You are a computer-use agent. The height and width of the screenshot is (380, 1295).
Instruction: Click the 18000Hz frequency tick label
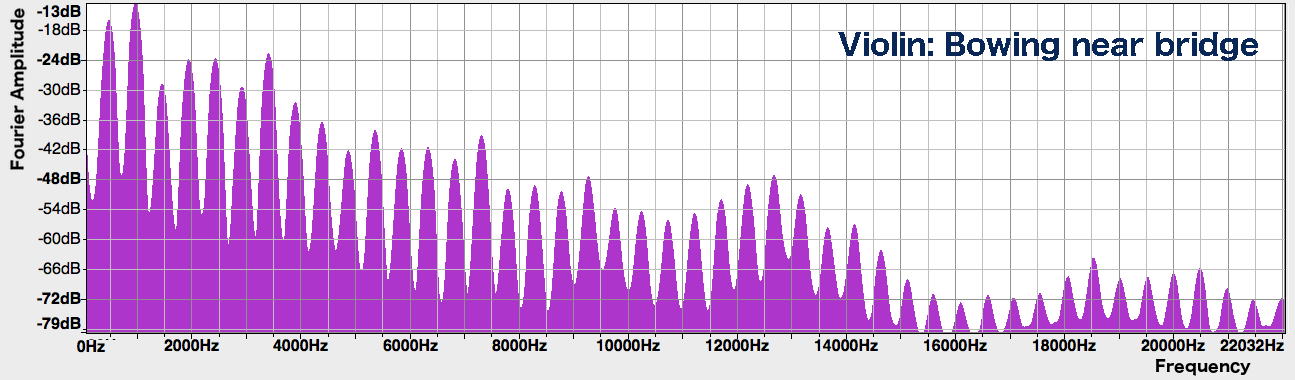coord(1065,346)
